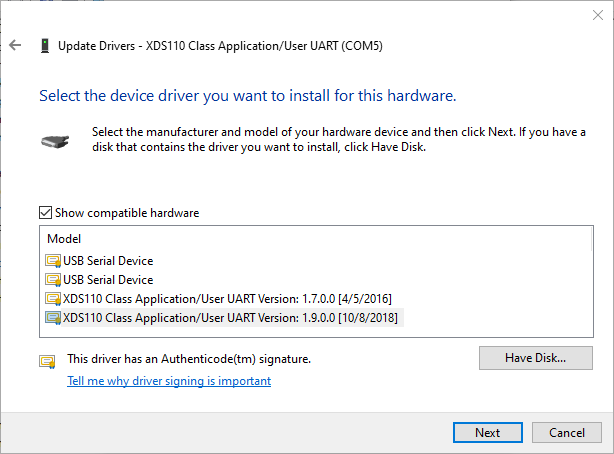Click the Show compatible hardware label text
The width and height of the screenshot is (614, 454).
pos(127,213)
